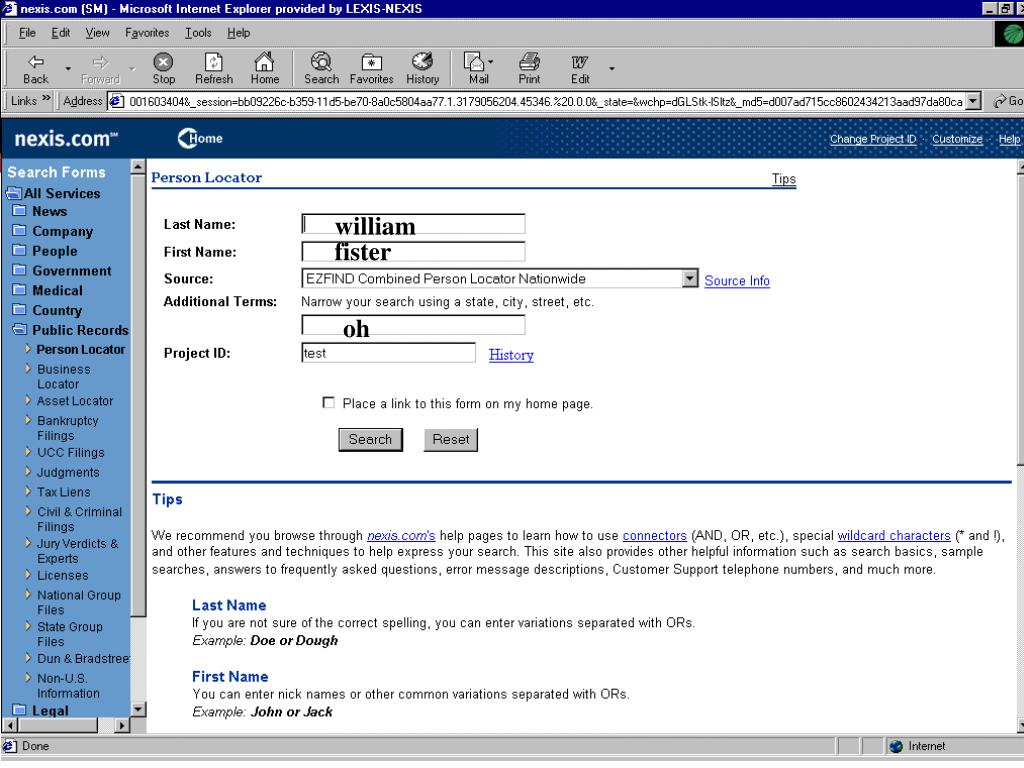This screenshot has height=768, width=1024.
Task: Click the page icon in address bar
Action: click(117, 101)
